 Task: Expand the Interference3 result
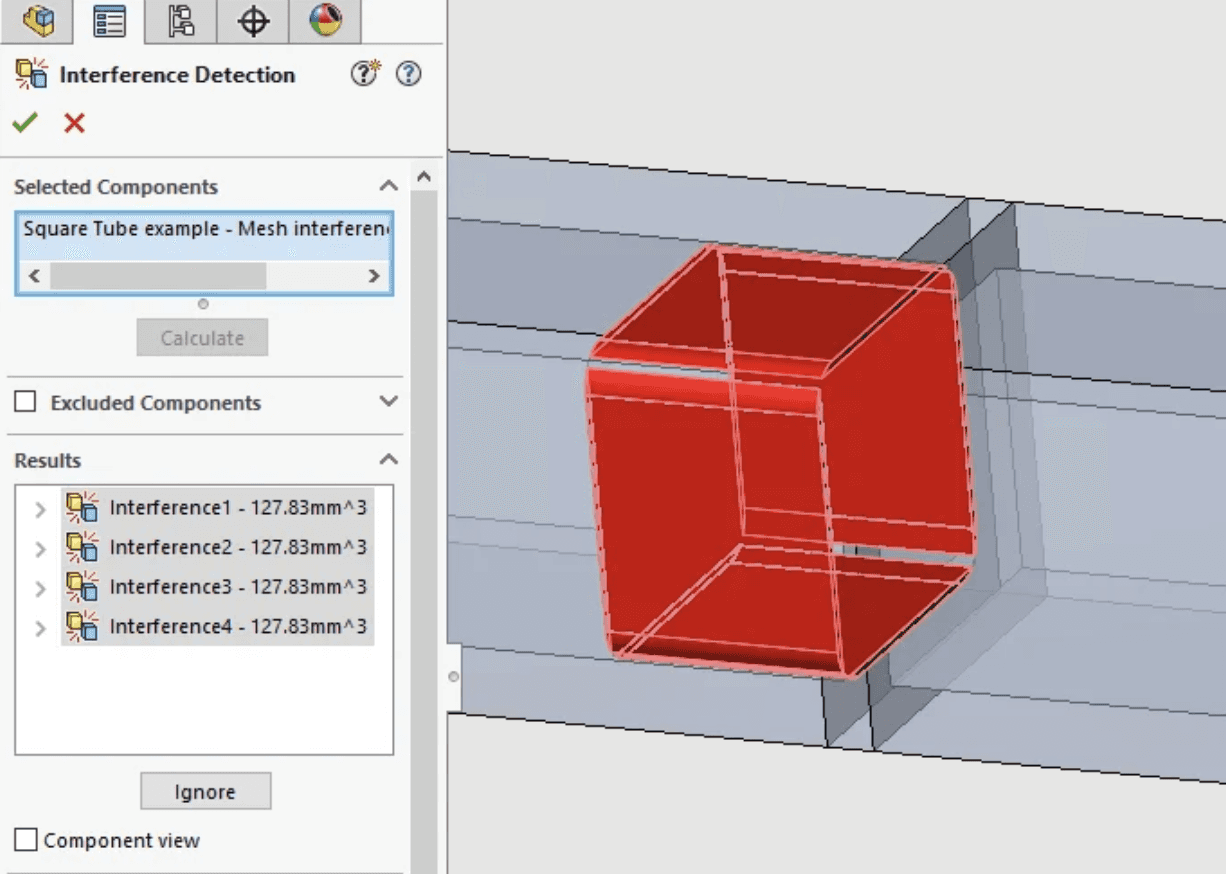[40, 588]
